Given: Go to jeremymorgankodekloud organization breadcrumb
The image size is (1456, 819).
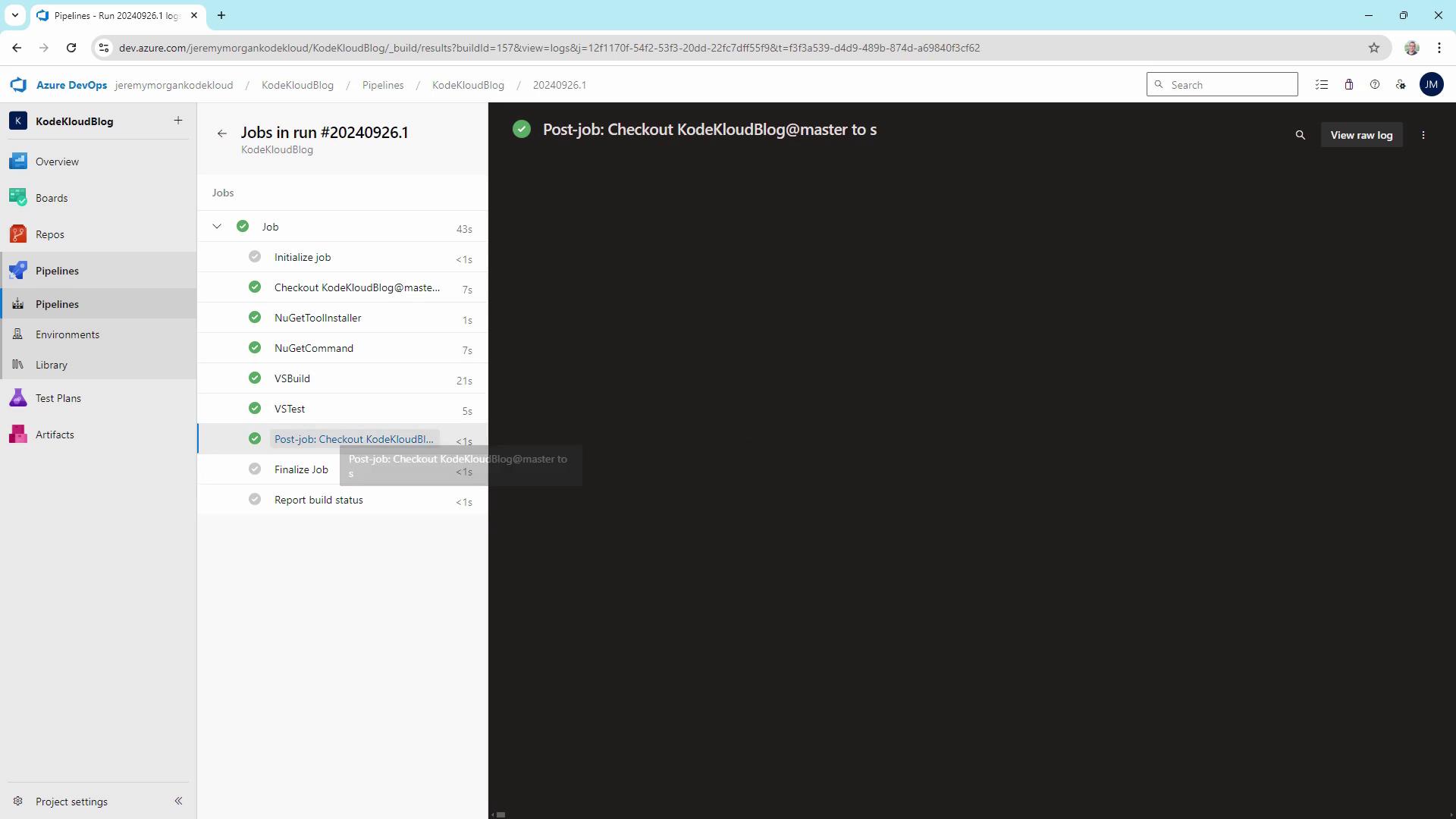Looking at the screenshot, I should (x=174, y=85).
